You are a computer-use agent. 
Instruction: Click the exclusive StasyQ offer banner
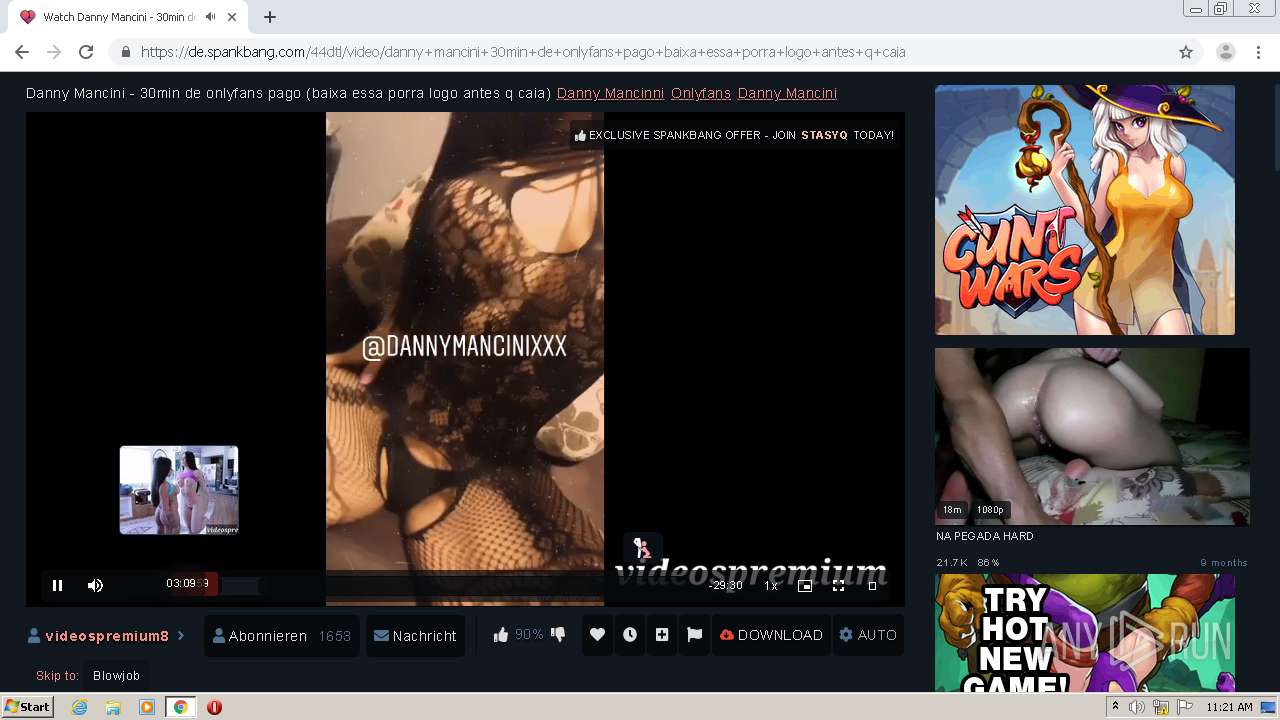[735, 135]
